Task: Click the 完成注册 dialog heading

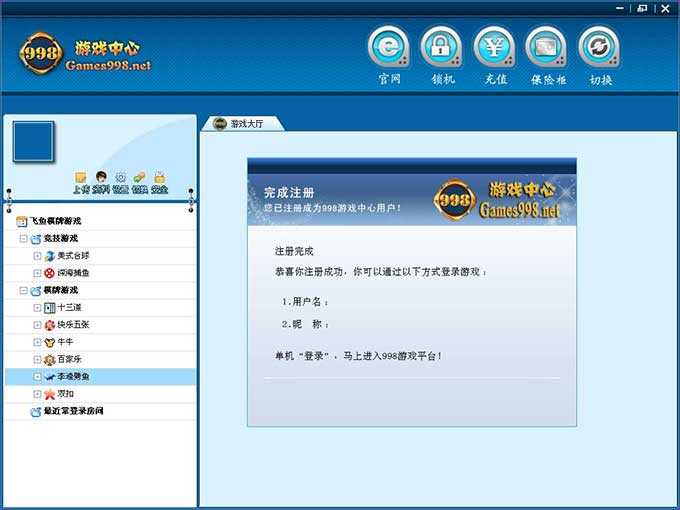Action: coord(289,193)
